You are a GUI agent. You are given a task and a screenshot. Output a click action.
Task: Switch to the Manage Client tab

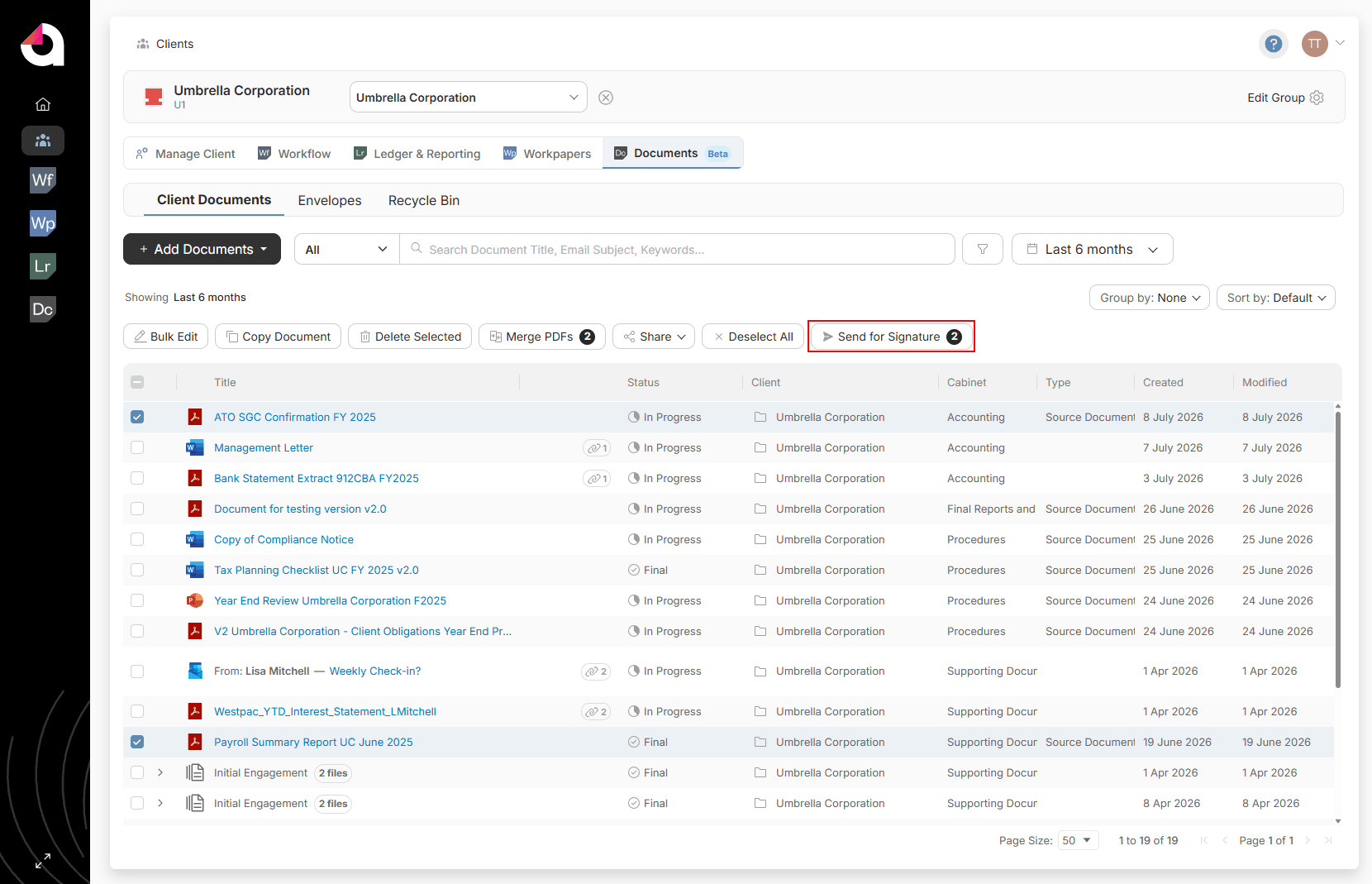pyautogui.click(x=186, y=154)
